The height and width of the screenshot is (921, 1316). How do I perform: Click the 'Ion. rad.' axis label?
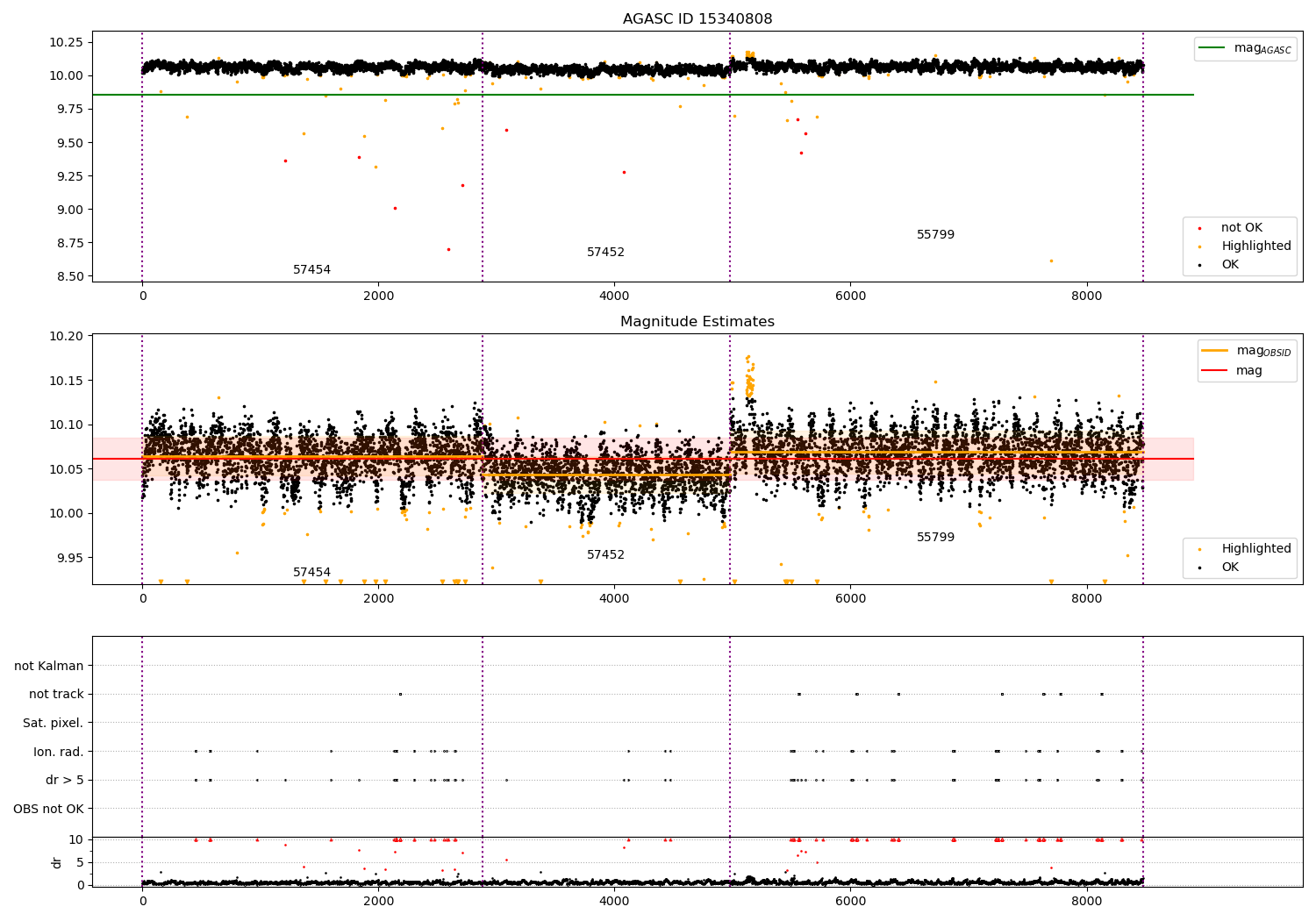pos(59,752)
